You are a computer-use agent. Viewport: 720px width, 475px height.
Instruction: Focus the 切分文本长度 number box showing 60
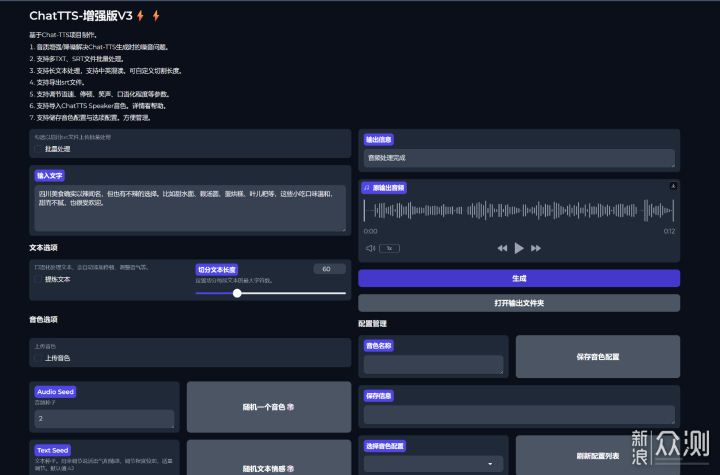329,269
